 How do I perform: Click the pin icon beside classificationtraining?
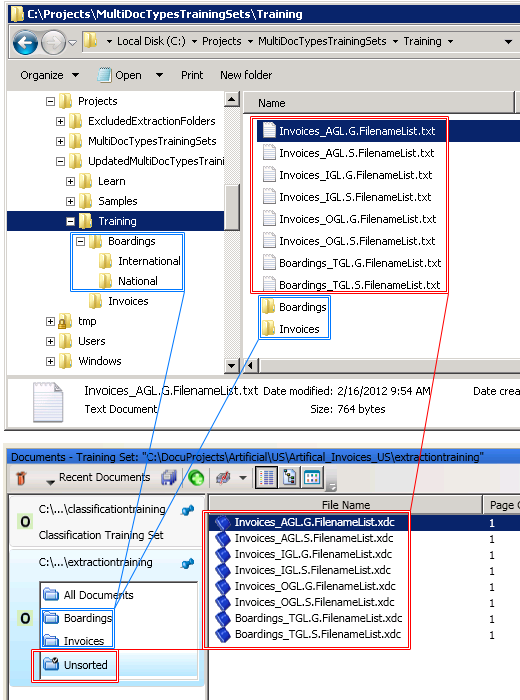point(187,510)
